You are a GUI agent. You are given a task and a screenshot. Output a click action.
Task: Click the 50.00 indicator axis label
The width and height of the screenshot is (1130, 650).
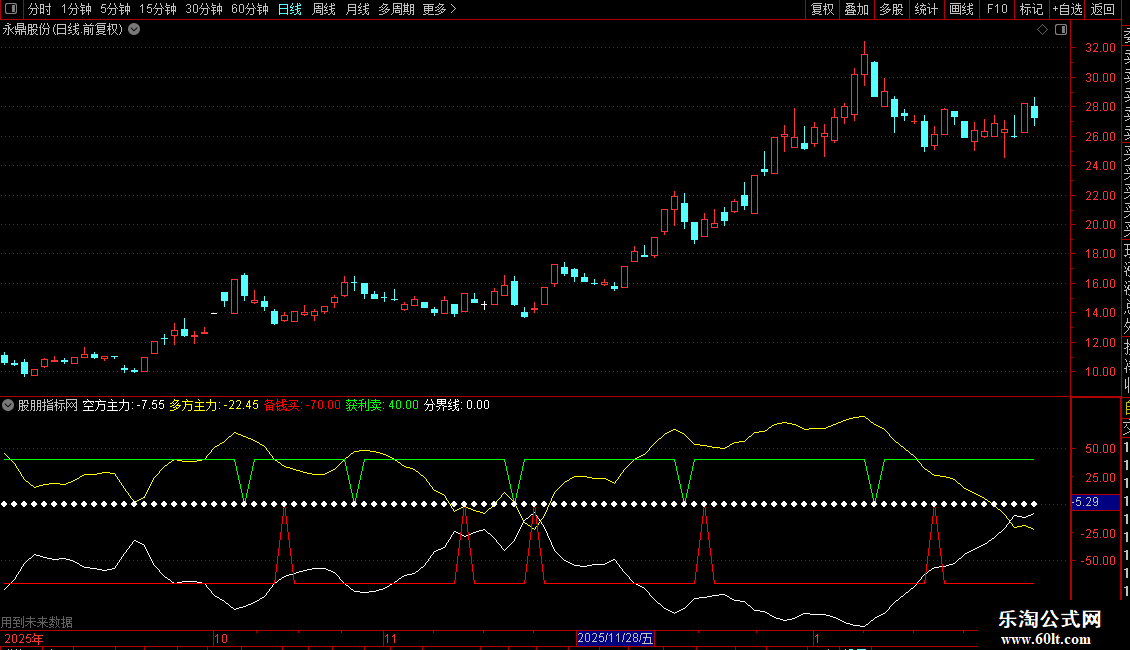click(1100, 448)
